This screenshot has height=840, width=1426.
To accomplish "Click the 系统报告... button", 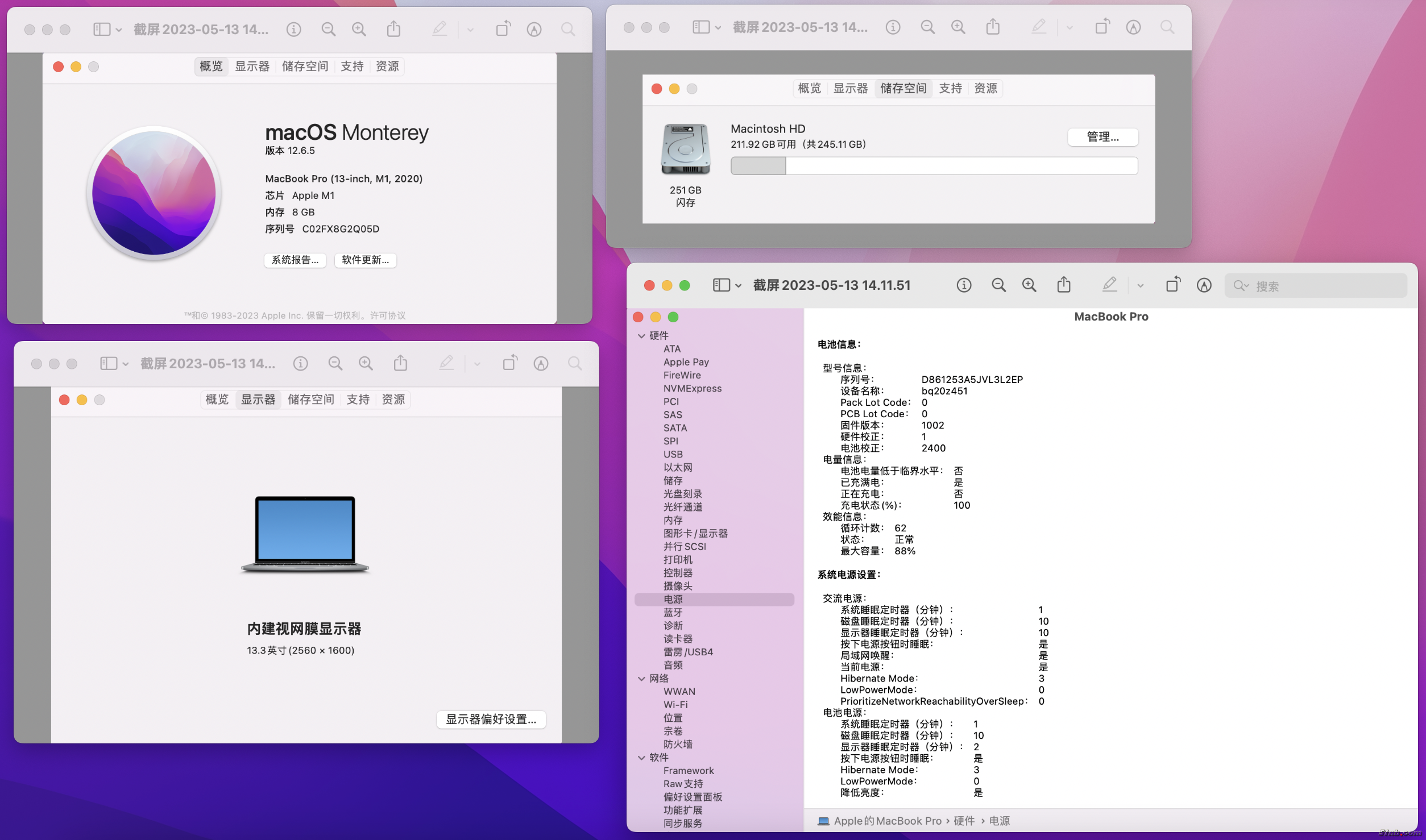I will click(x=295, y=260).
